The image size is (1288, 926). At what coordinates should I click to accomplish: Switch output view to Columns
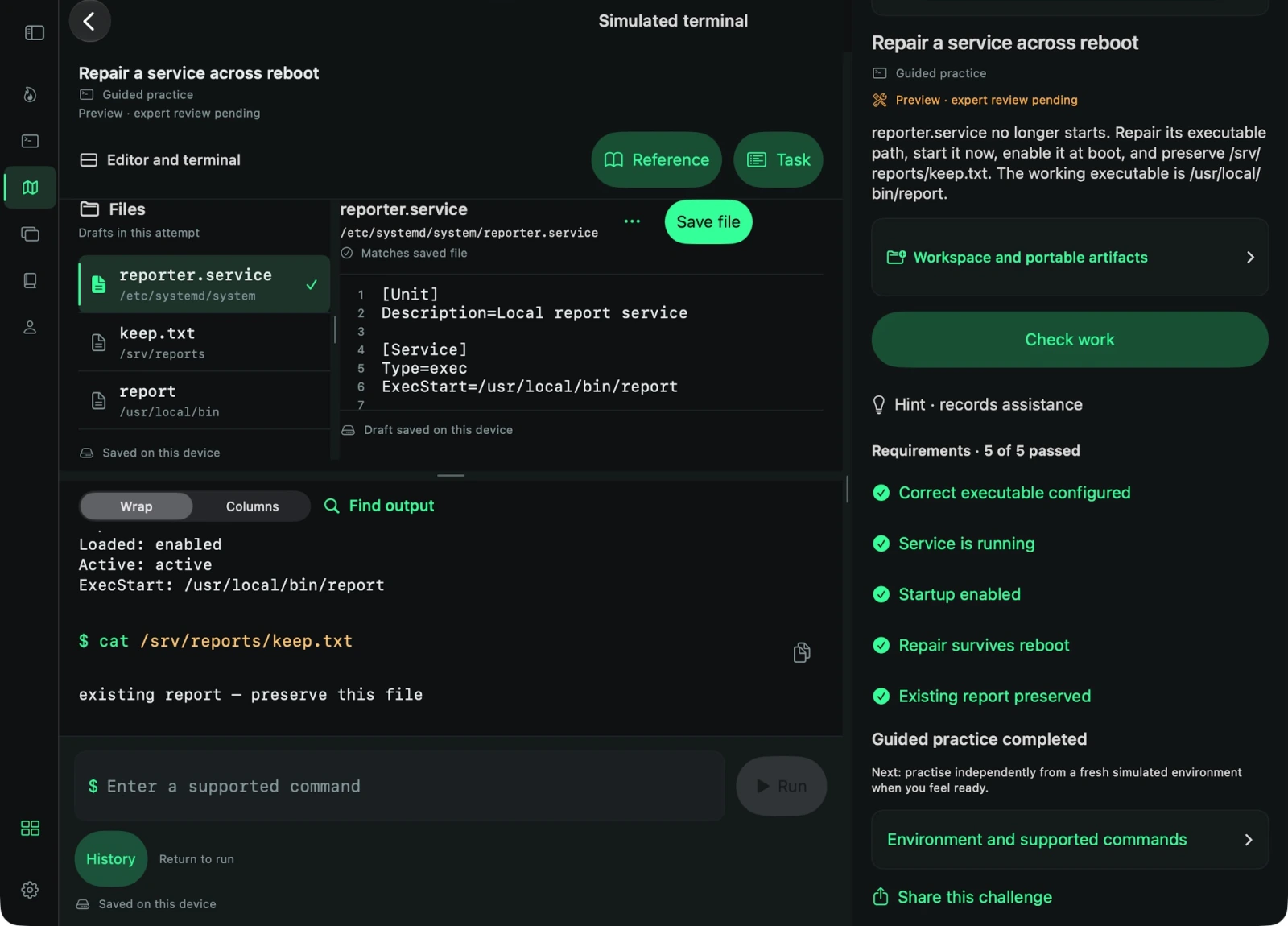coord(252,506)
